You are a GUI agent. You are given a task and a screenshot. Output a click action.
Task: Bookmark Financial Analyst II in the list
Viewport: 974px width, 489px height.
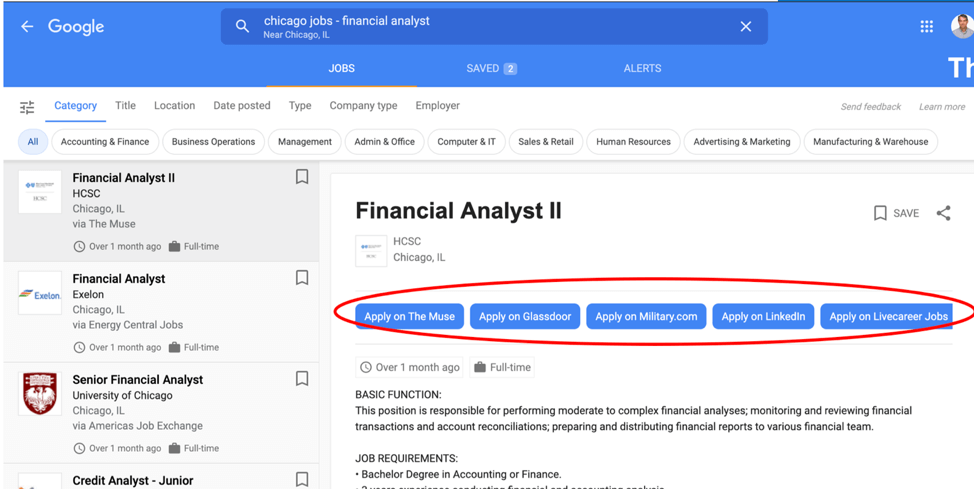click(302, 177)
